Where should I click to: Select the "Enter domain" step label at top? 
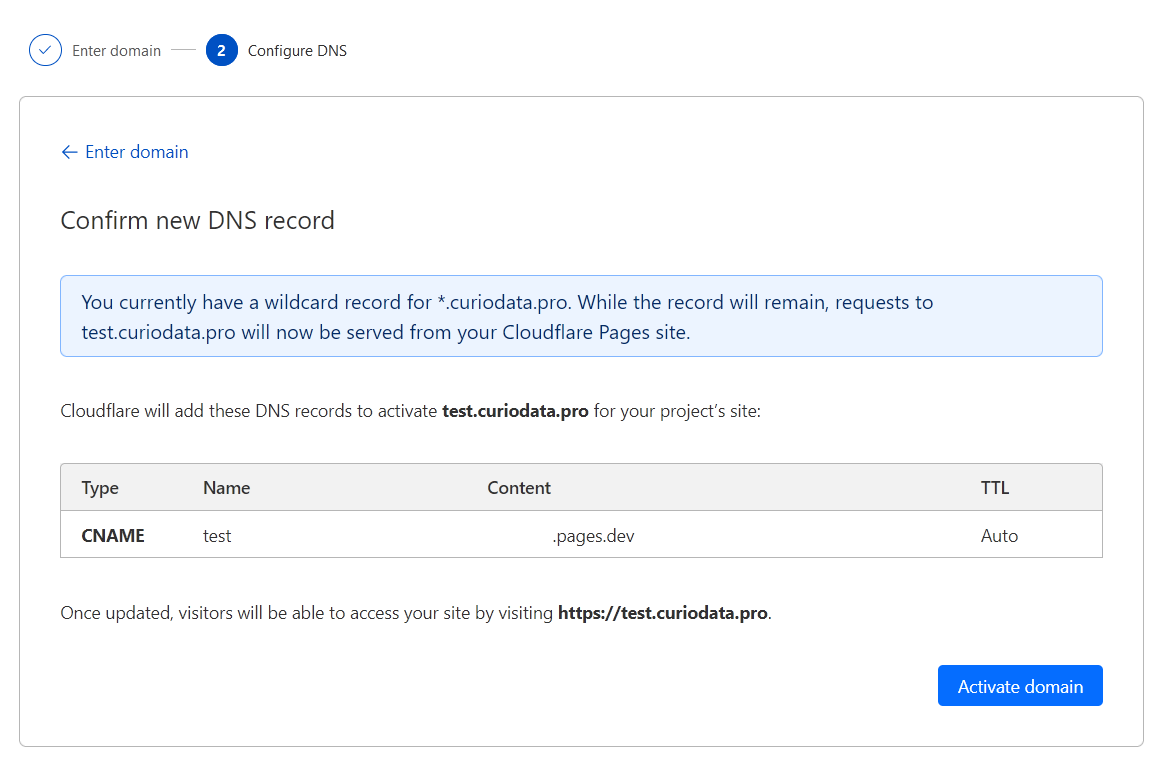[x=116, y=51]
